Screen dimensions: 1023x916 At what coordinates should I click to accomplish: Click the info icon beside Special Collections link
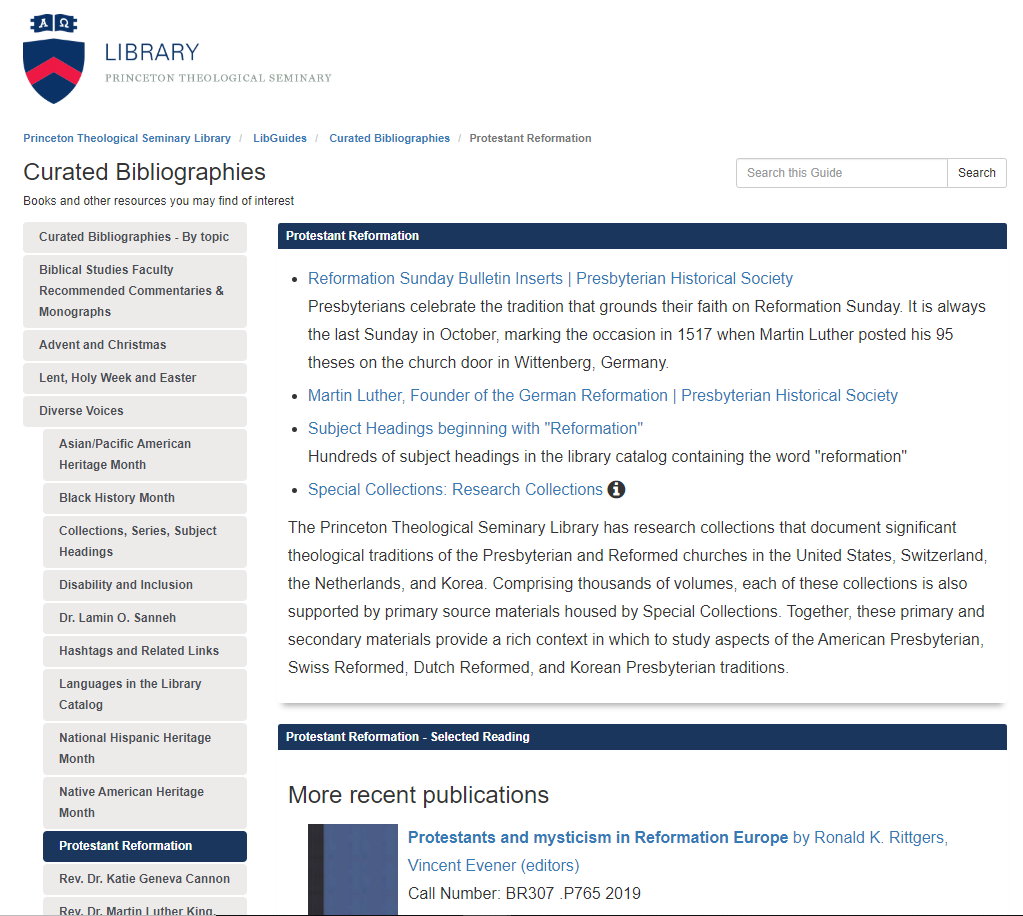coord(616,489)
